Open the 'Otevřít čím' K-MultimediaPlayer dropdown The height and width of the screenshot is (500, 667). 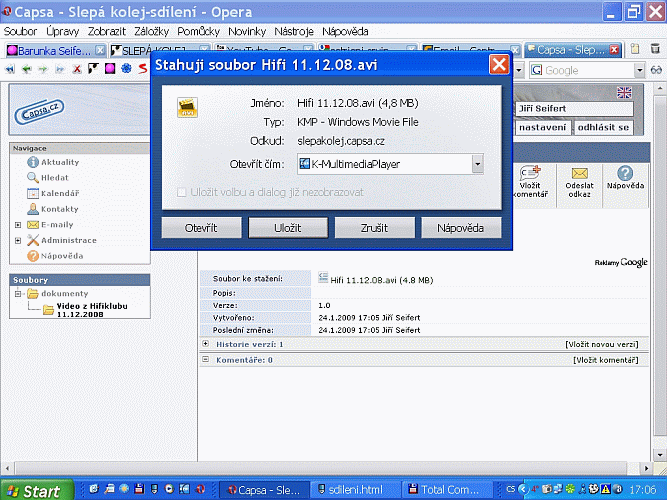[477, 163]
